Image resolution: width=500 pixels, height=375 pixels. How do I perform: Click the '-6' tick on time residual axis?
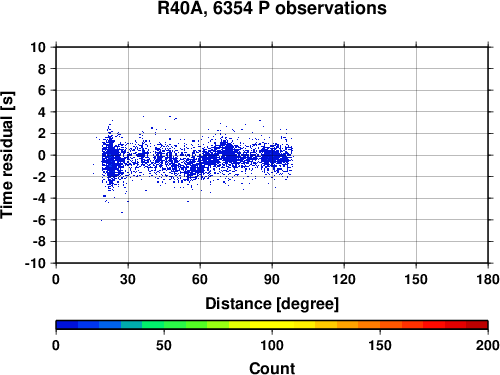coord(39,220)
